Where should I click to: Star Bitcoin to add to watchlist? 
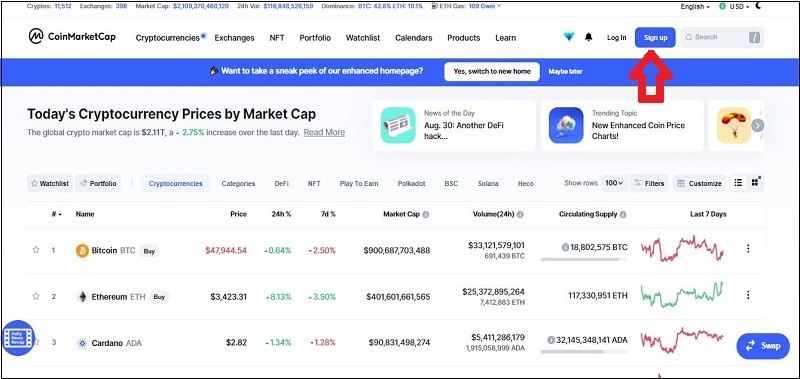(x=36, y=250)
